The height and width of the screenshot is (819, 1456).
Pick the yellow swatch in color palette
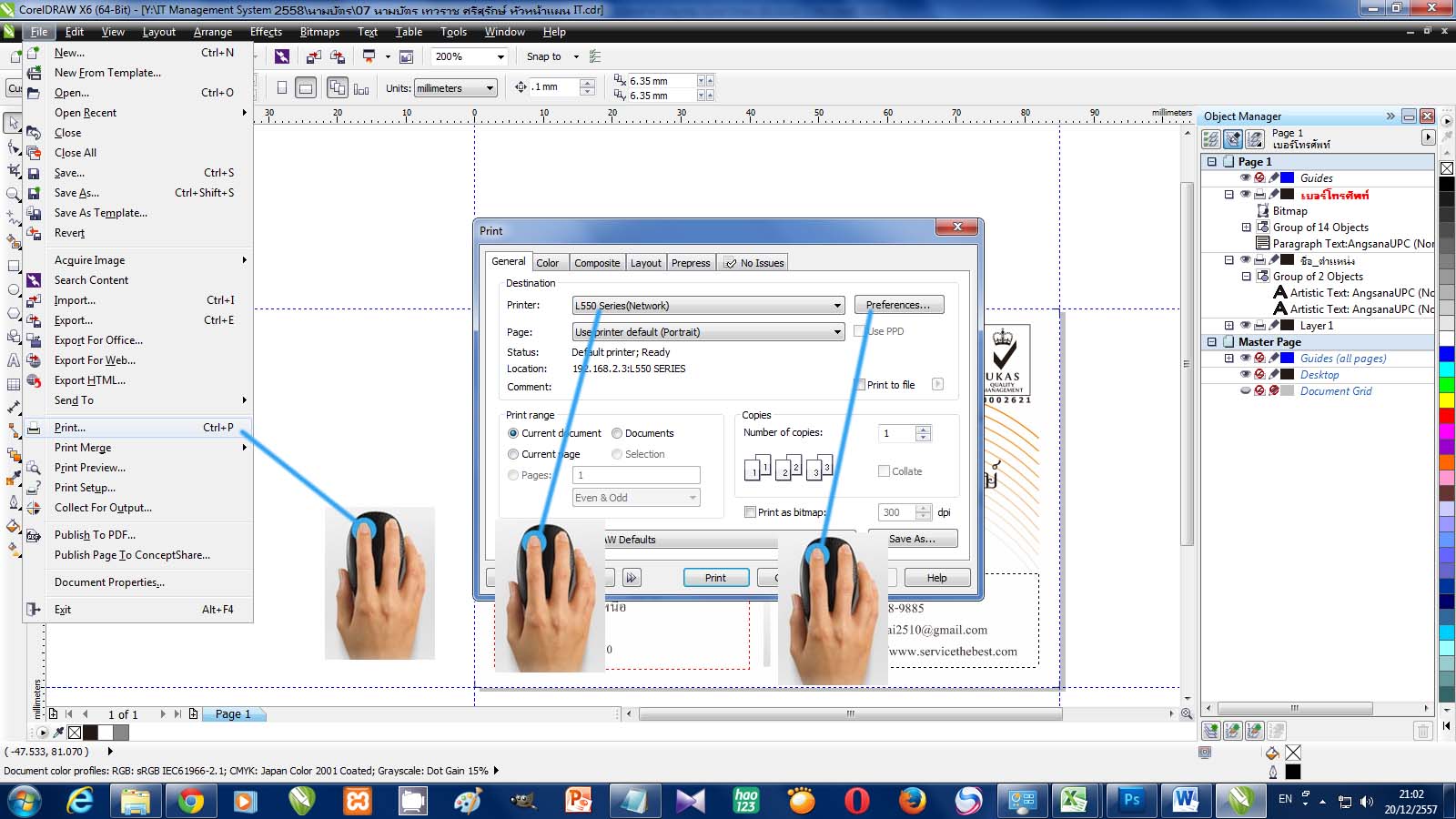(x=1447, y=399)
